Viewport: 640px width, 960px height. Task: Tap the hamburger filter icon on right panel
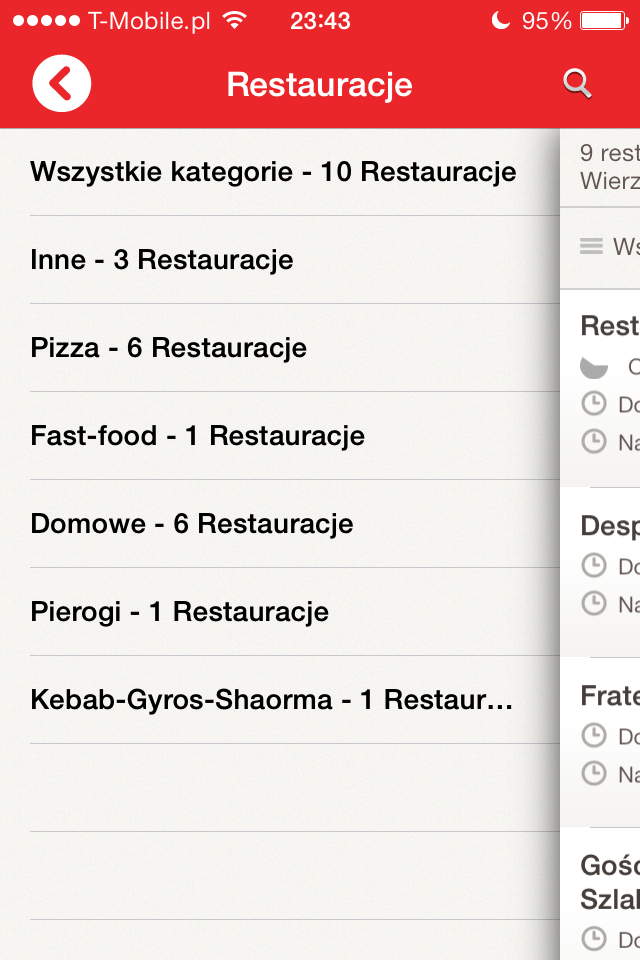[x=592, y=246]
